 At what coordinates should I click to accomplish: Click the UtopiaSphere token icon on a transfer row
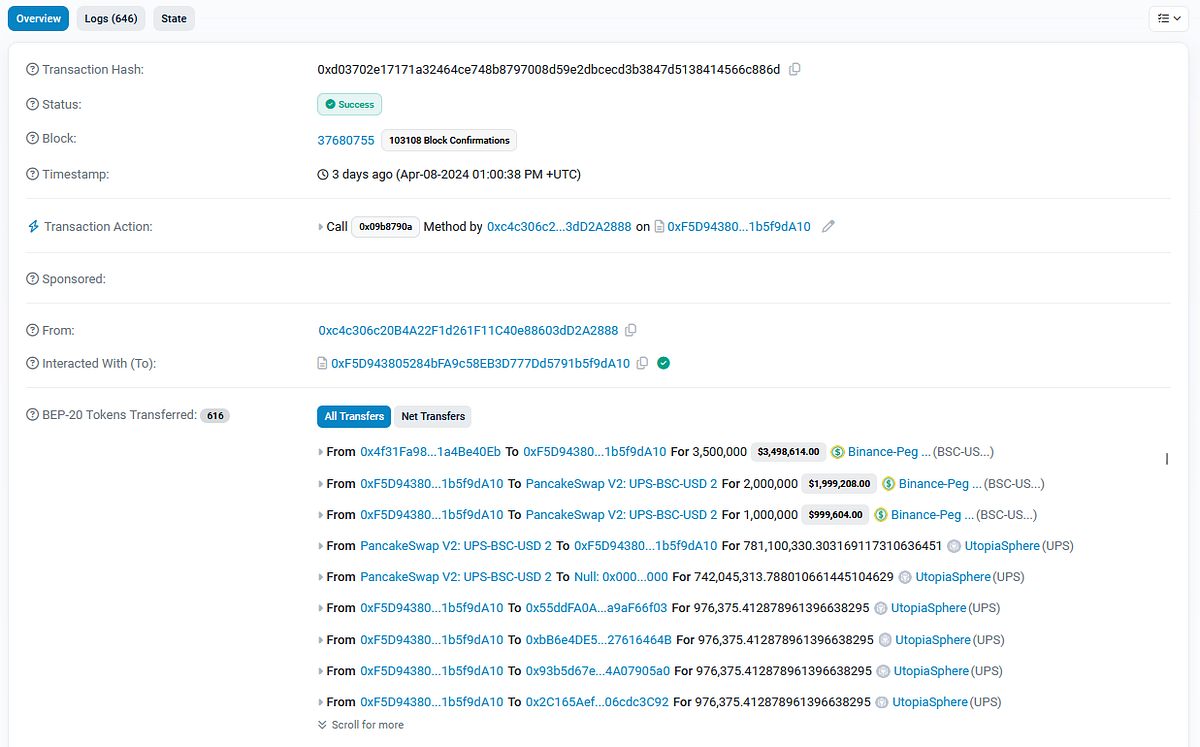pyautogui.click(x=954, y=546)
